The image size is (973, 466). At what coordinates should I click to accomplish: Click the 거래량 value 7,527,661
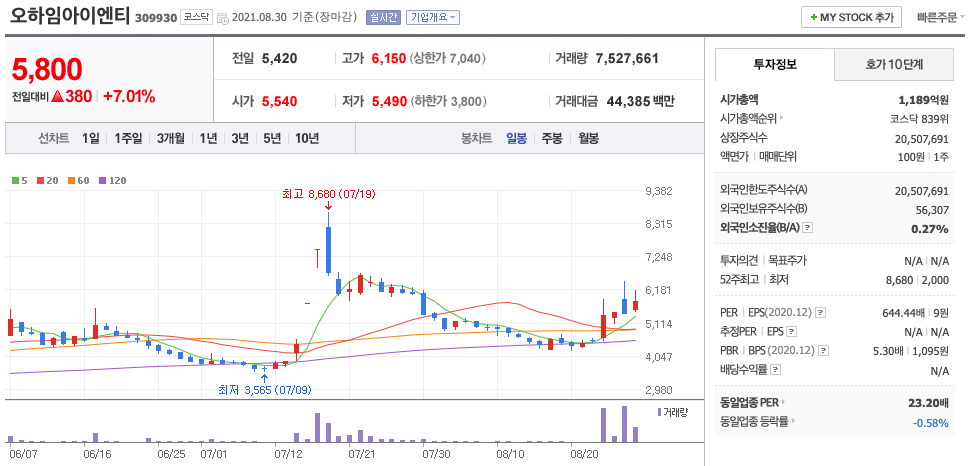click(x=627, y=59)
